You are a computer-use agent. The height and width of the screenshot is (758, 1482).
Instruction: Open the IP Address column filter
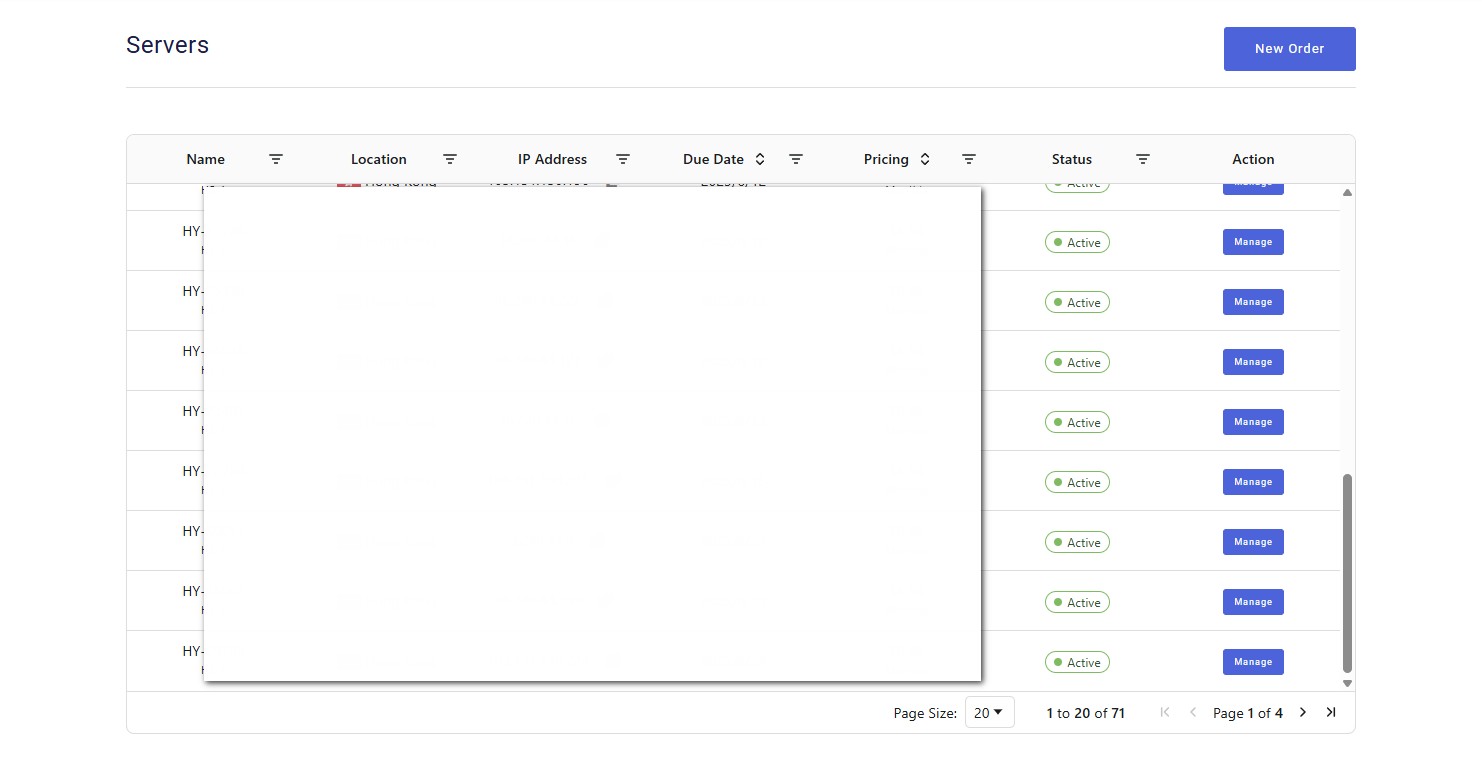(x=623, y=159)
